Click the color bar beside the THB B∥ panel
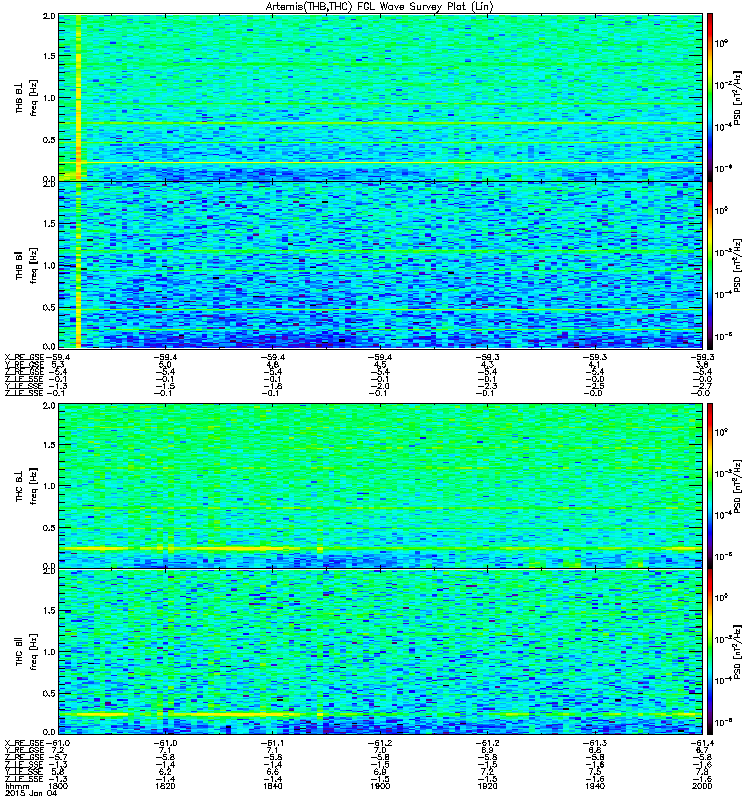750x800 pixels. tap(710, 265)
